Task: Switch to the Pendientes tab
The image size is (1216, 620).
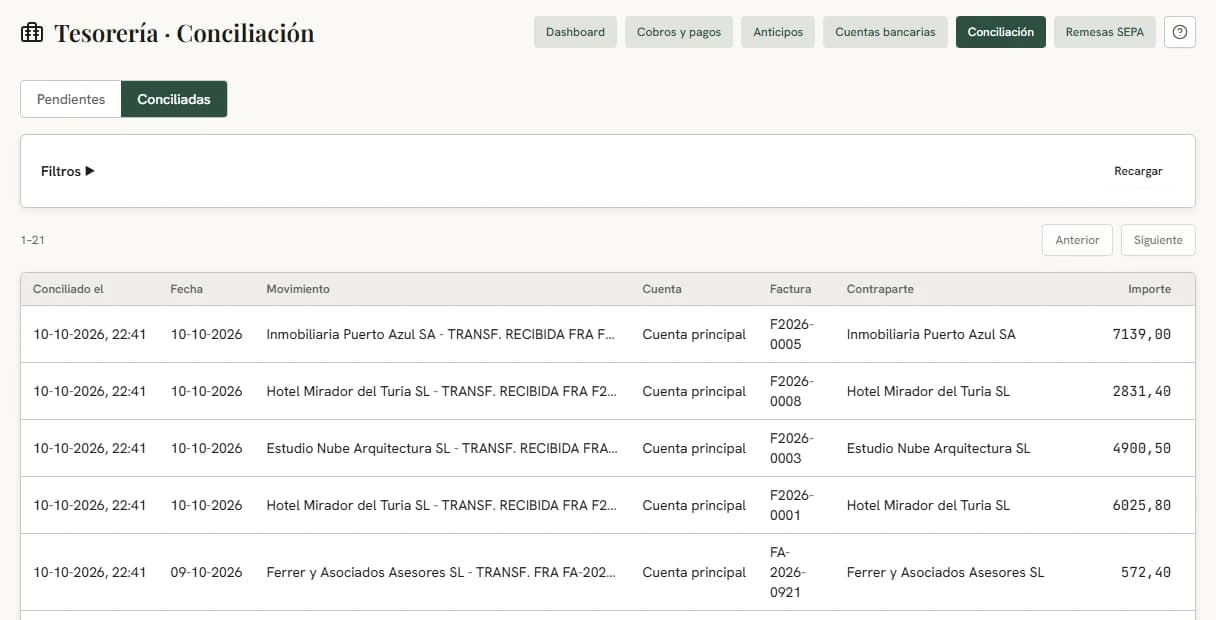Action: (x=71, y=99)
